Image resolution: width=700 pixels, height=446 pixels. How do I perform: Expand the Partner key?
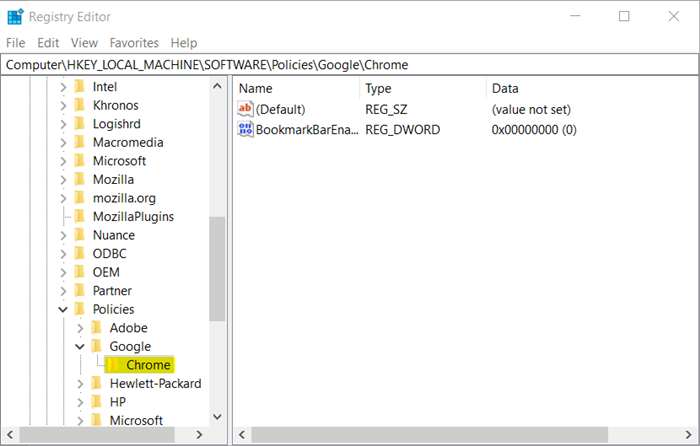point(63,291)
